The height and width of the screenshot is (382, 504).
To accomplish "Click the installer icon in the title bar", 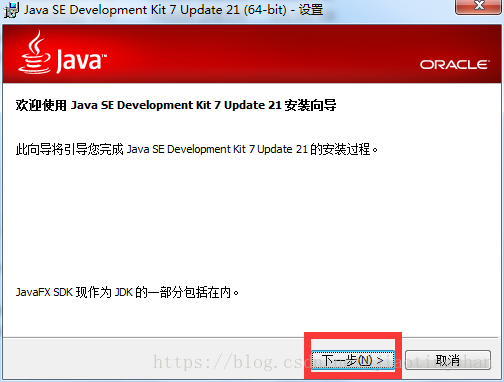I will 11,10.
